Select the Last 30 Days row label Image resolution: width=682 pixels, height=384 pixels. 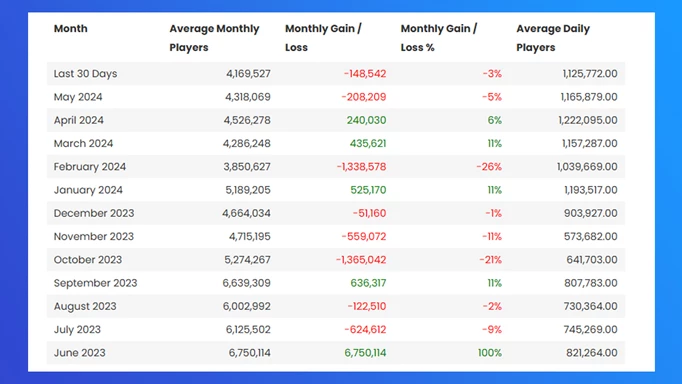click(85, 74)
